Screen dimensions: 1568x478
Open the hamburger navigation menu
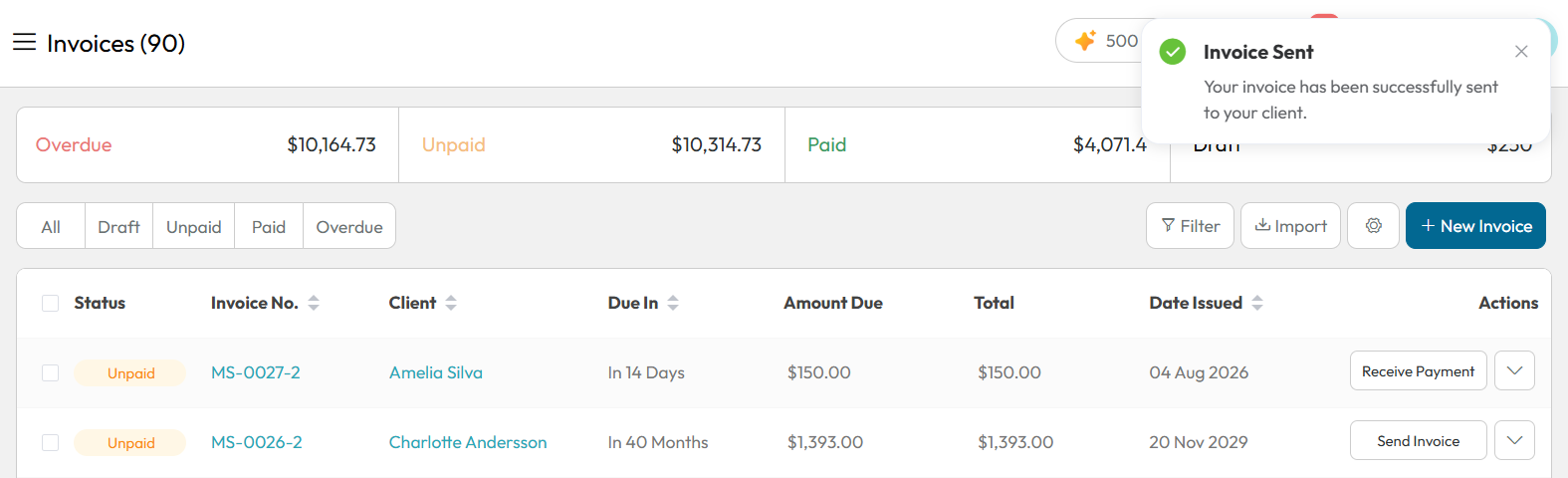click(24, 42)
